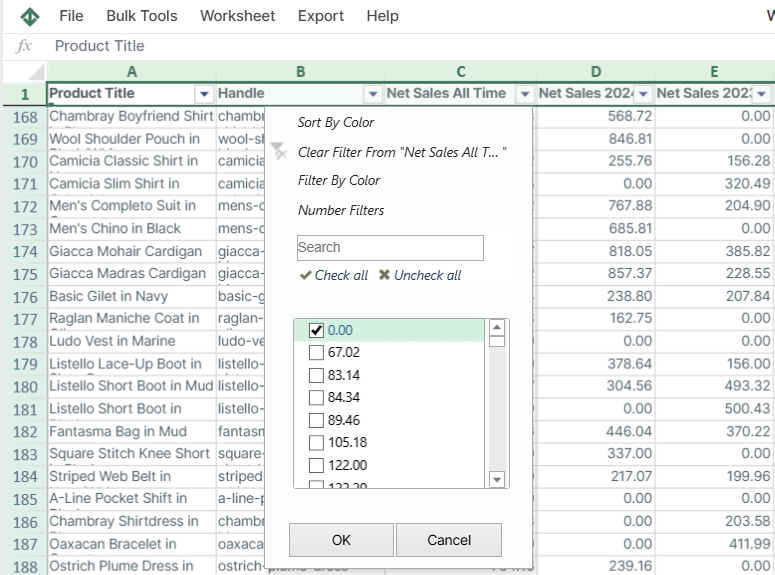Check the 89.46 filter checkbox
The image size is (775, 575).
316,420
